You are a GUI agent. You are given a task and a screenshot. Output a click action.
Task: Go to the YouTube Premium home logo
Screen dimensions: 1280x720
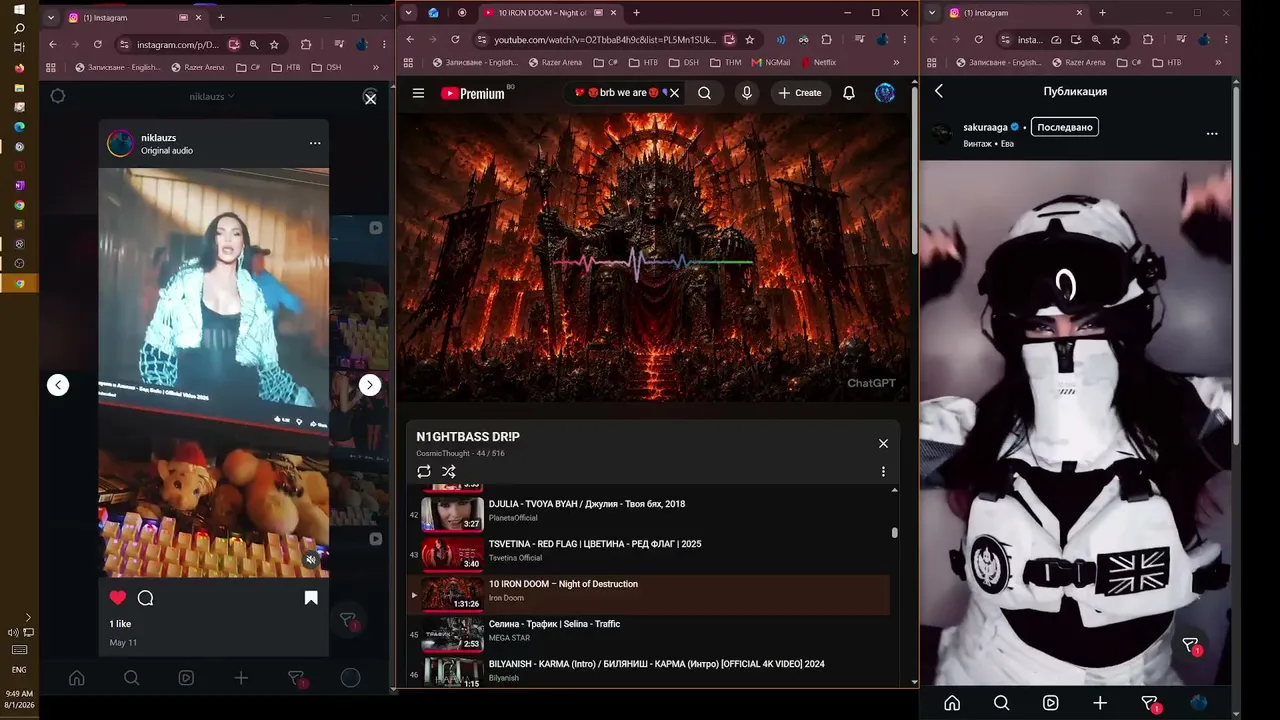pyautogui.click(x=473, y=93)
